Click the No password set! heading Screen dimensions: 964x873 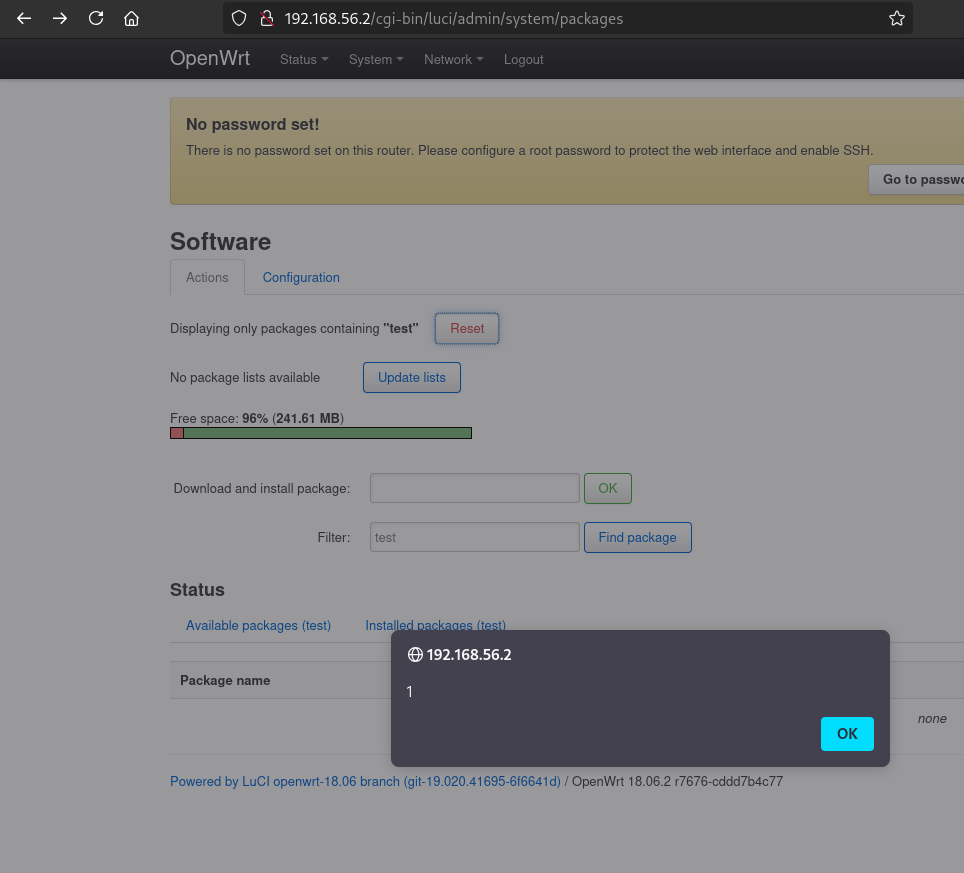coord(253,124)
